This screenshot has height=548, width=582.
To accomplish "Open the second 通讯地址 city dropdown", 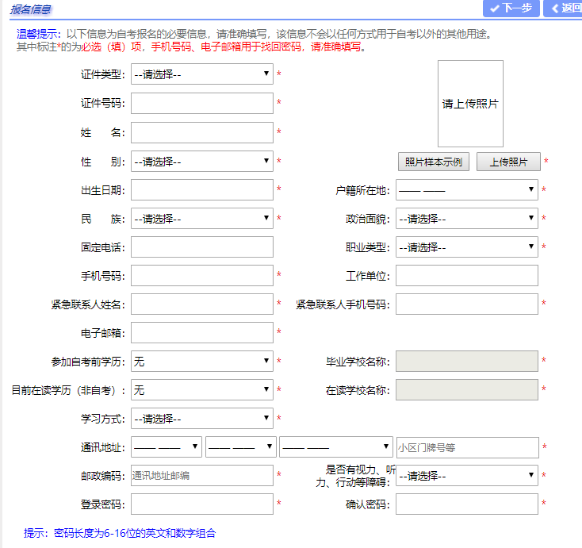I will click(241, 447).
